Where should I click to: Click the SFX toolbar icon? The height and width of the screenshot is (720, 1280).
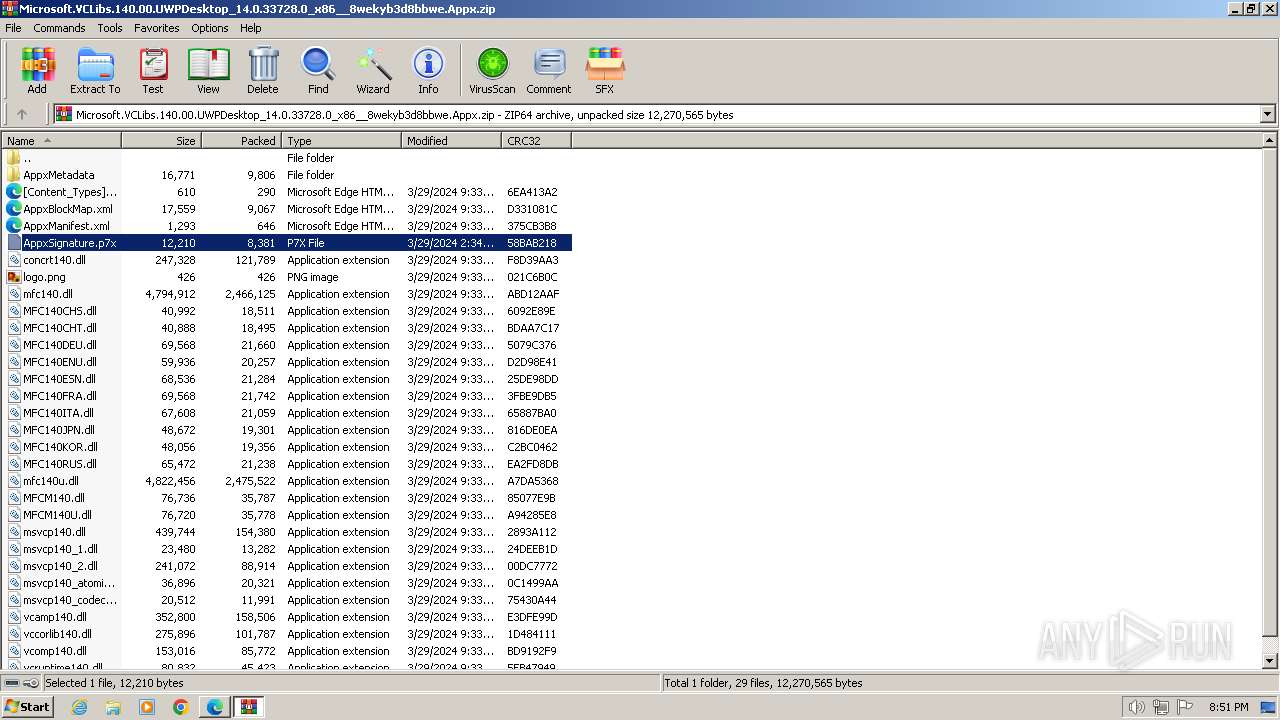coord(605,70)
